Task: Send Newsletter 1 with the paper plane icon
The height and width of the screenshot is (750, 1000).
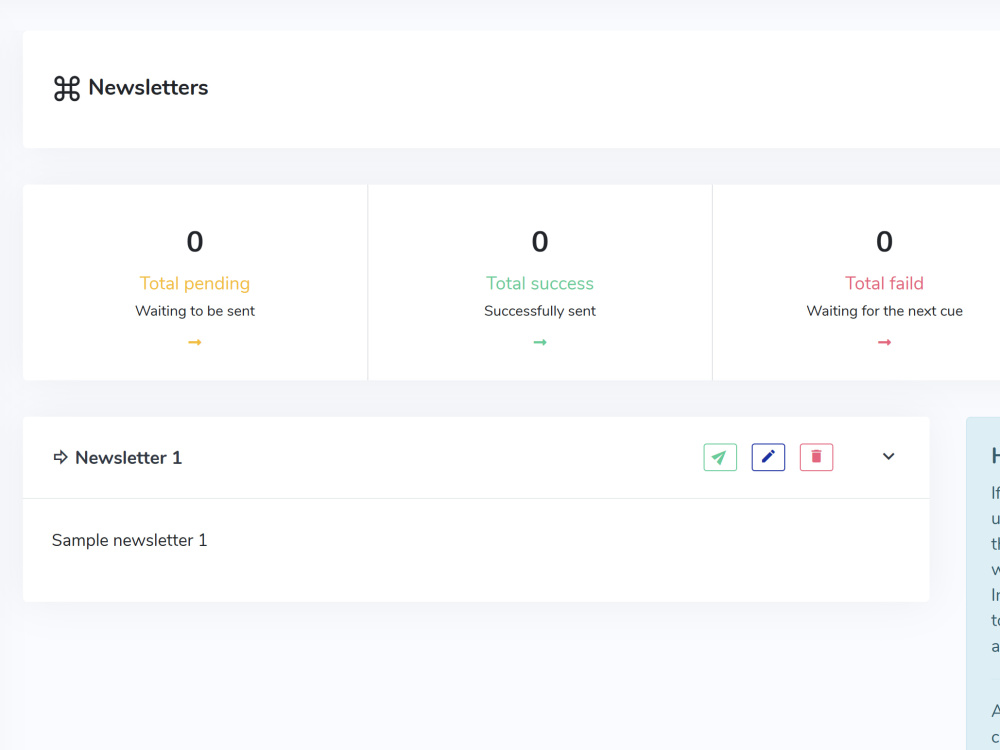Action: [x=720, y=457]
